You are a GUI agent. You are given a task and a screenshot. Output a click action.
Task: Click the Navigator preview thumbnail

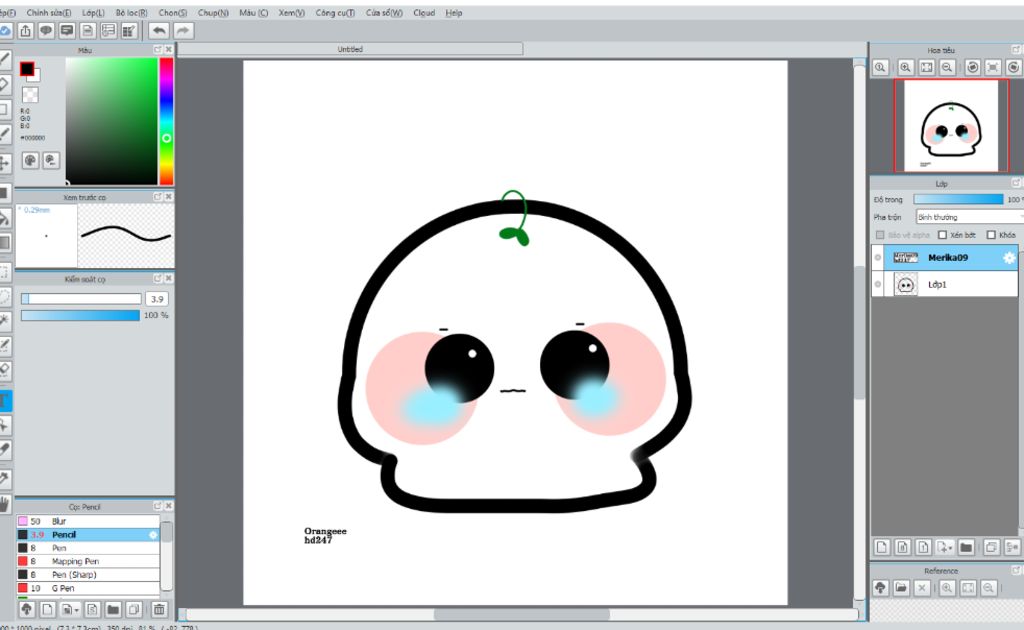pos(951,126)
